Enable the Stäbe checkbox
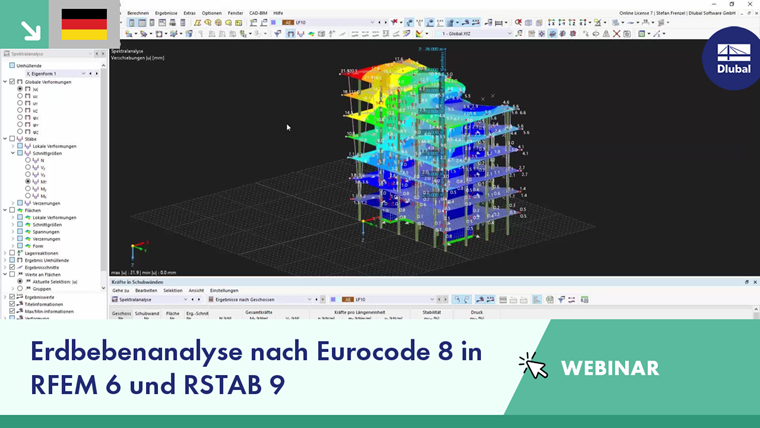This screenshot has height=428, width=760. (x=12, y=139)
